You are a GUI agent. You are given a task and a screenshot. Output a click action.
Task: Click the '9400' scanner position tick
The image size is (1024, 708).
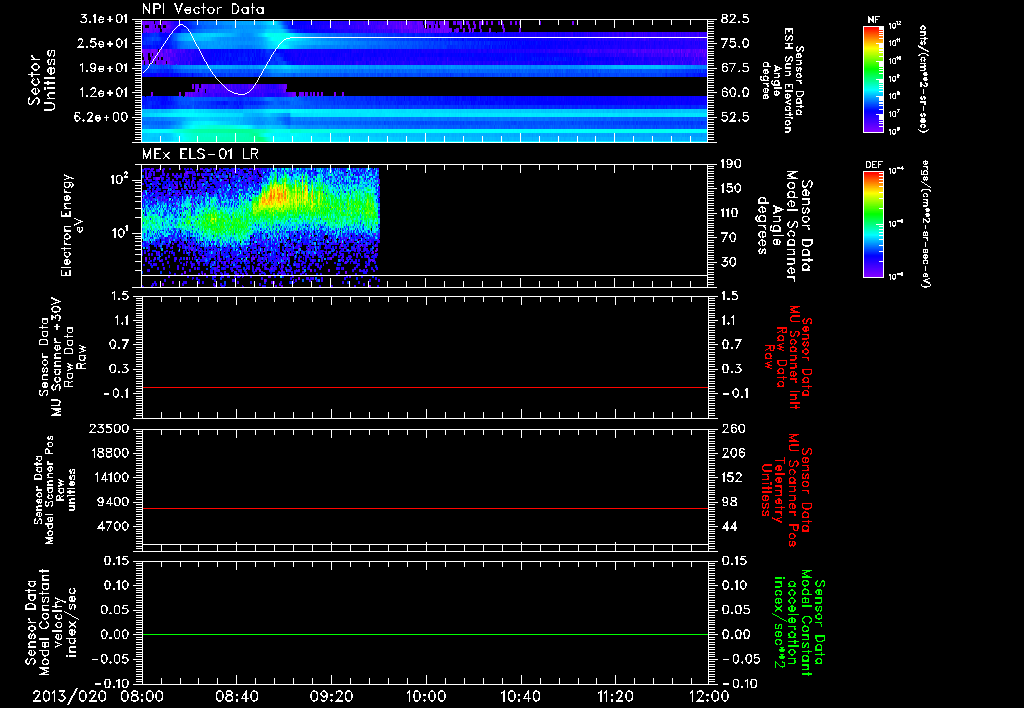(114, 502)
